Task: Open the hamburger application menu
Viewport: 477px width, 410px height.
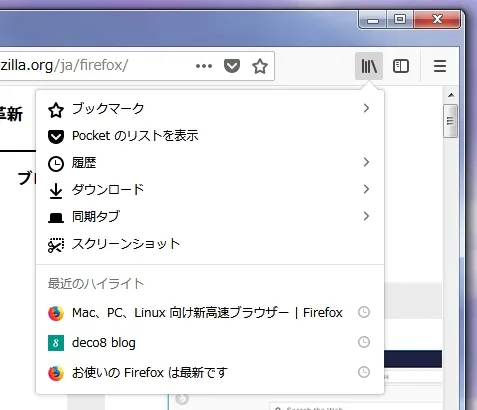Action: (x=440, y=66)
